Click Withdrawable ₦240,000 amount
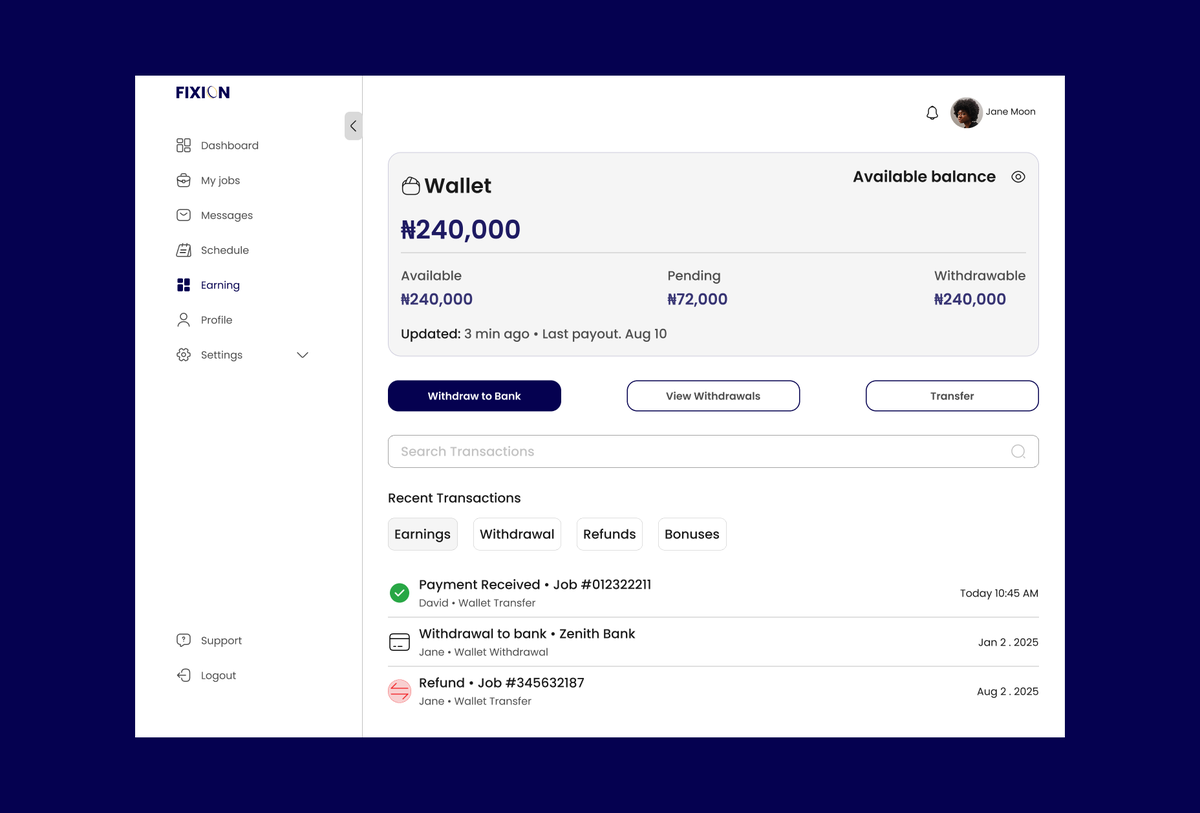This screenshot has width=1200, height=813. tap(970, 299)
